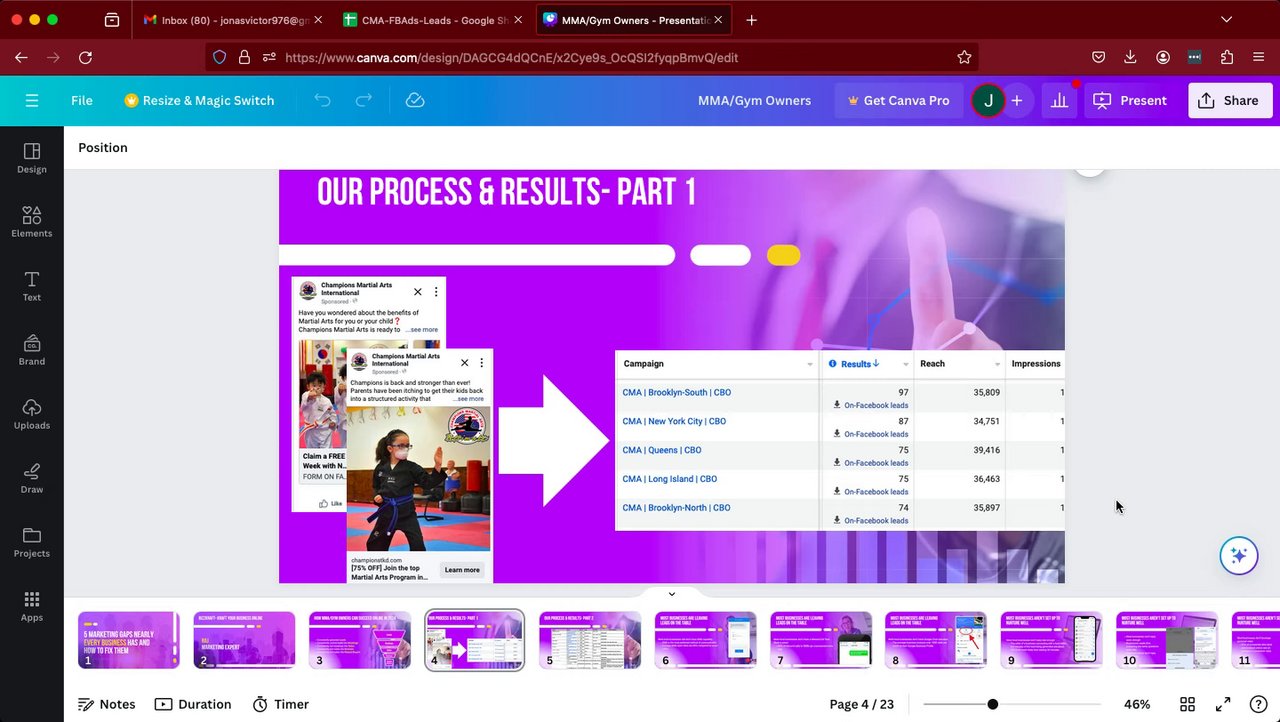Open browser downloads panel
The width and height of the screenshot is (1280, 722).
click(x=1130, y=58)
